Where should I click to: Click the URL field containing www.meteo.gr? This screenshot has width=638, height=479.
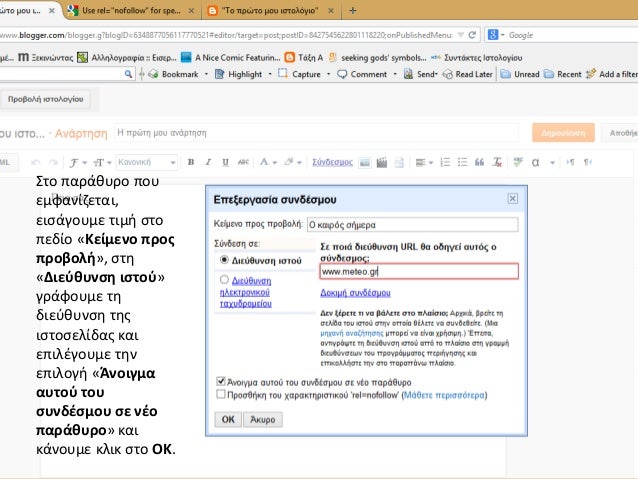[x=418, y=270]
